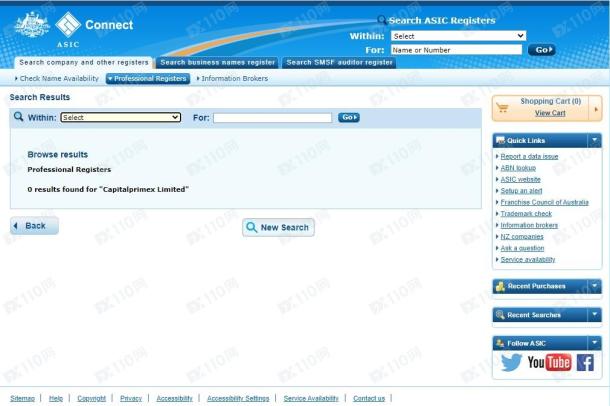Collapse the Quick Links panel
The width and height of the screenshot is (610, 406).
click(594, 140)
